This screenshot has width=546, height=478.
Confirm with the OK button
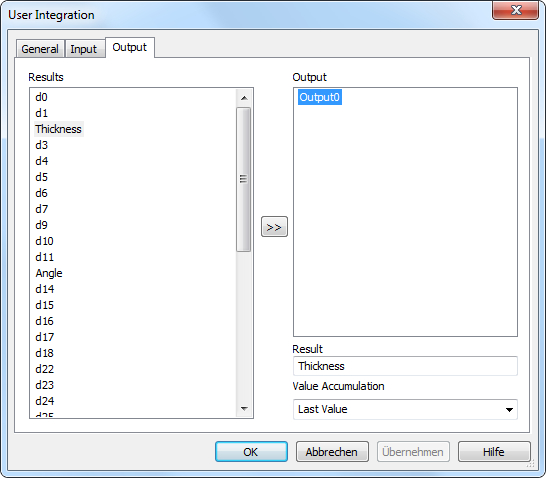pos(251,452)
